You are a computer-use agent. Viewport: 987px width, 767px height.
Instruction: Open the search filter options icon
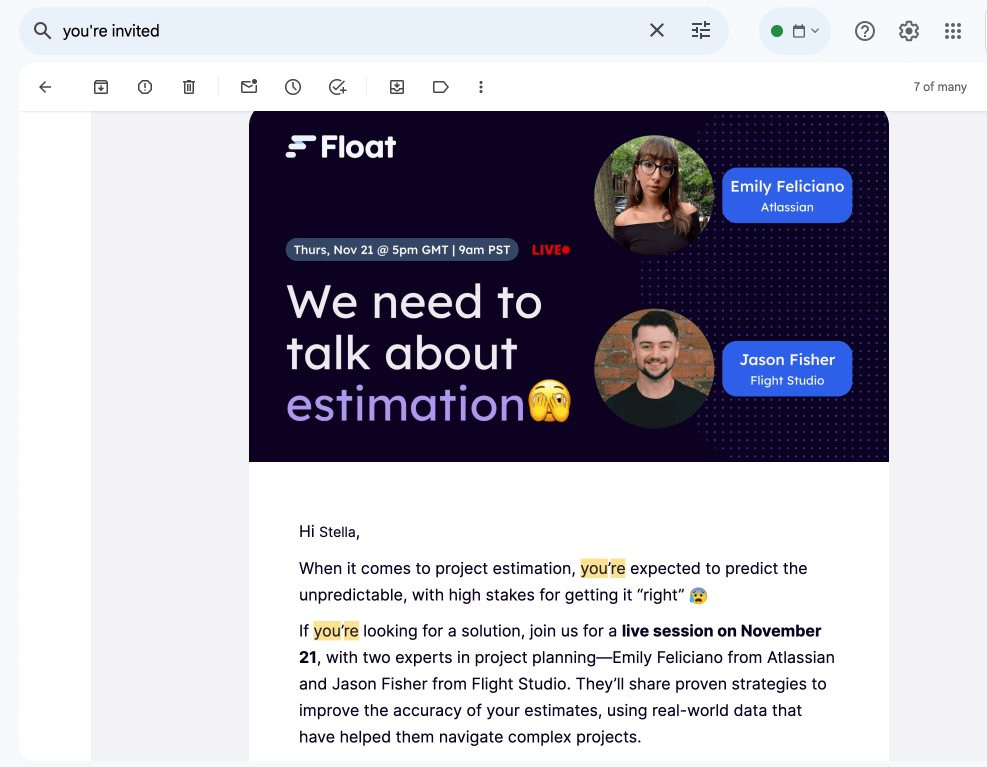pos(701,30)
